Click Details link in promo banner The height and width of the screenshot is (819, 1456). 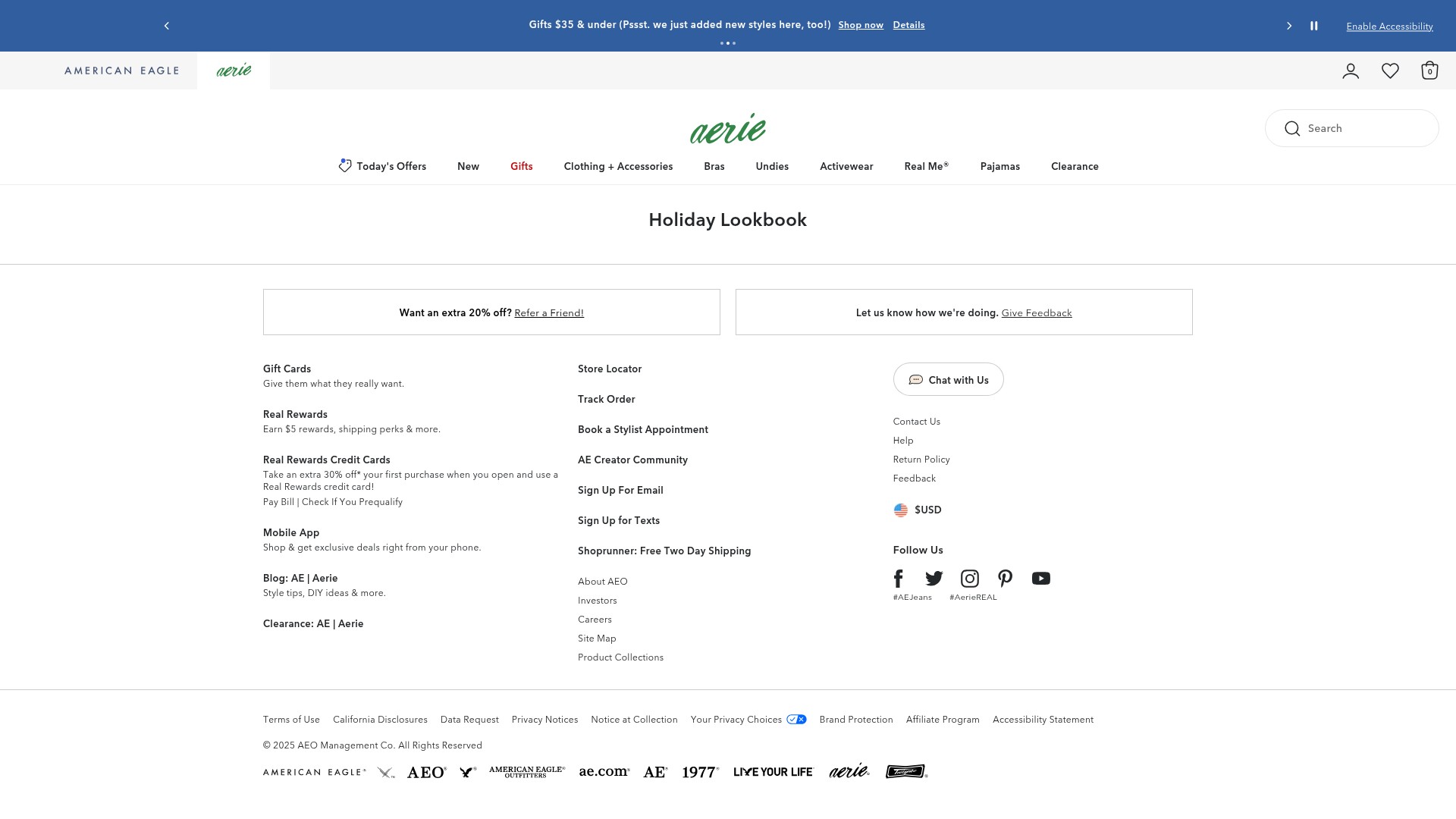coord(908,25)
